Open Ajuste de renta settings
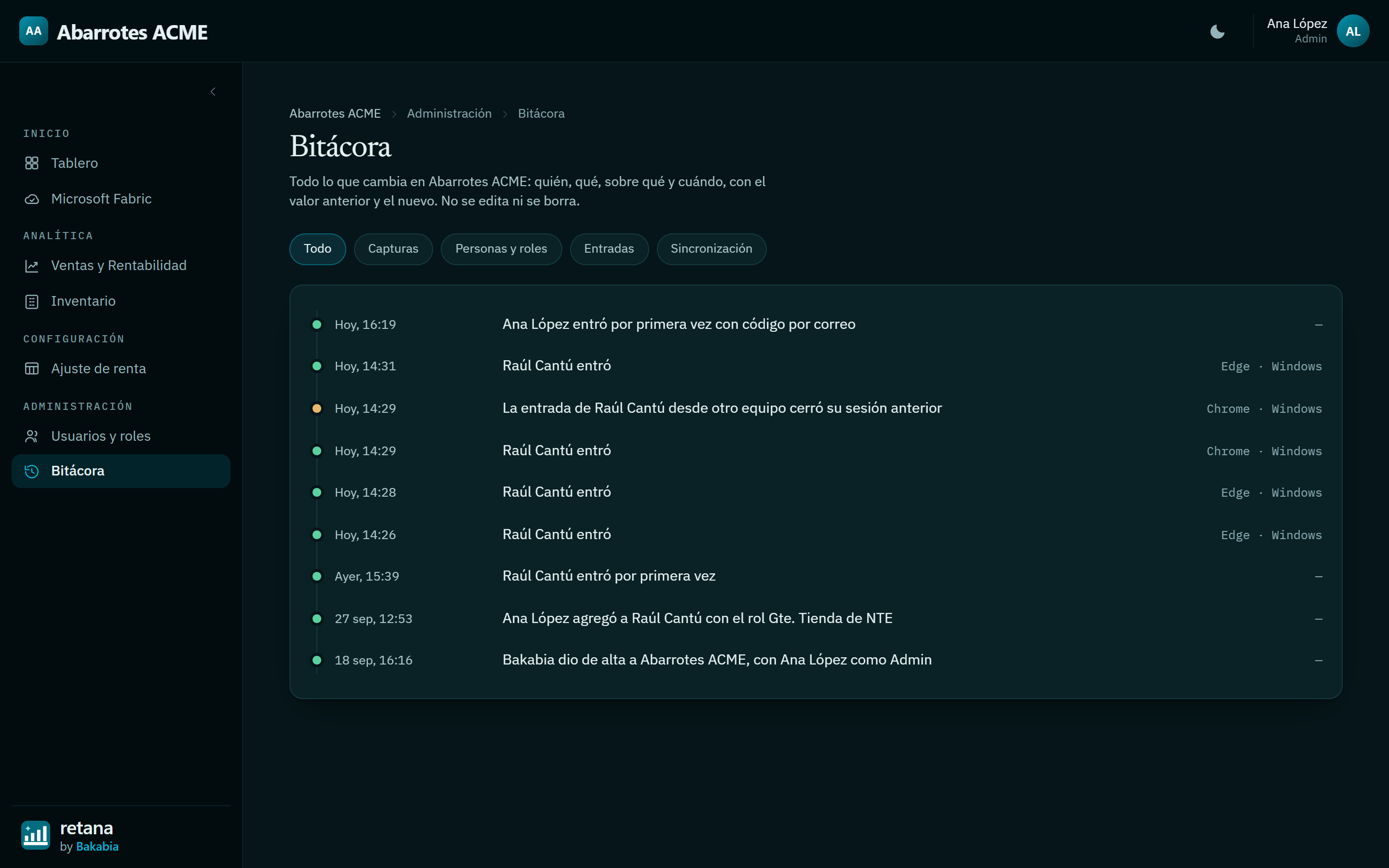 (121, 368)
